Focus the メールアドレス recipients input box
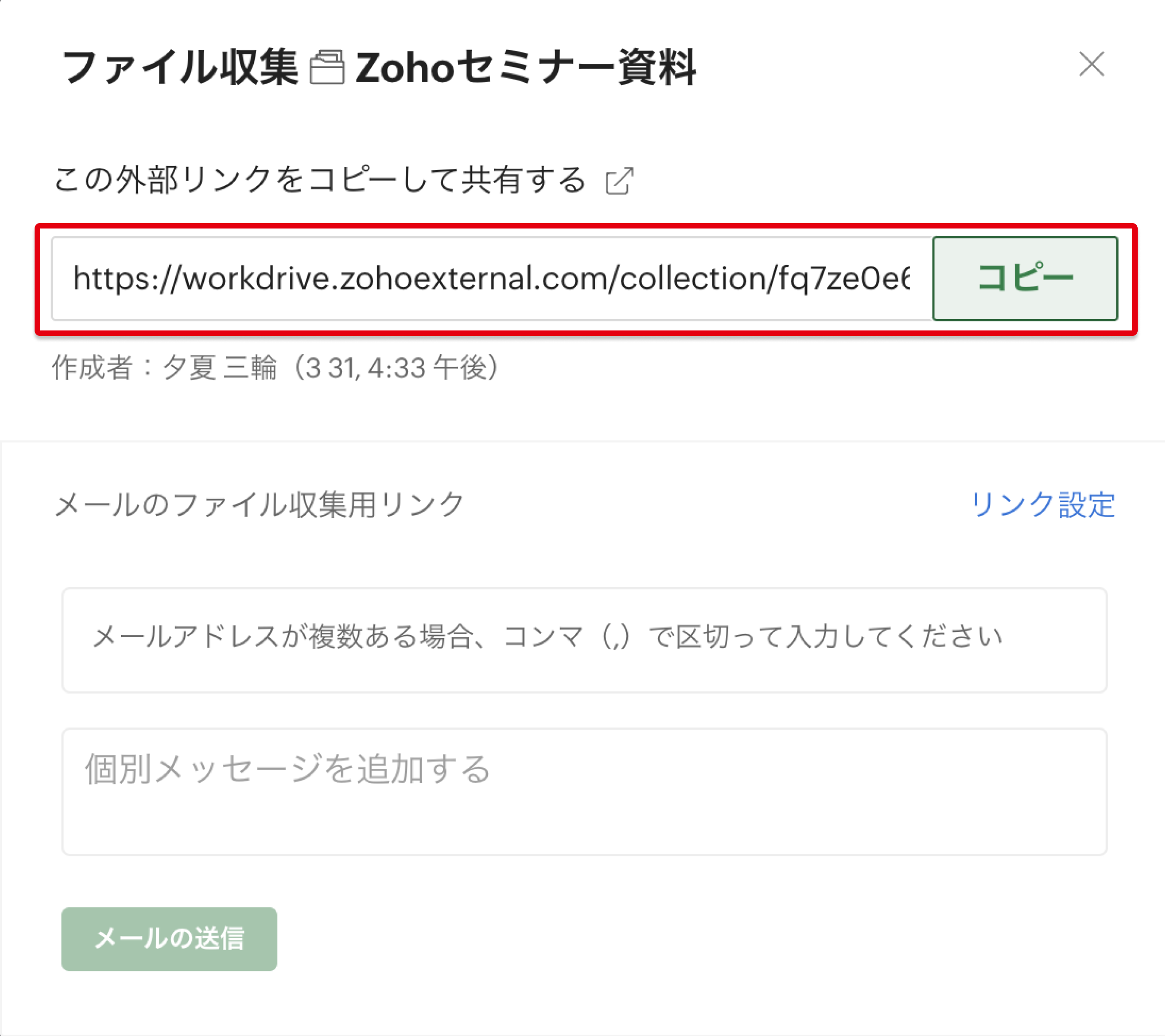This screenshot has height=1036, width=1165. (x=584, y=640)
